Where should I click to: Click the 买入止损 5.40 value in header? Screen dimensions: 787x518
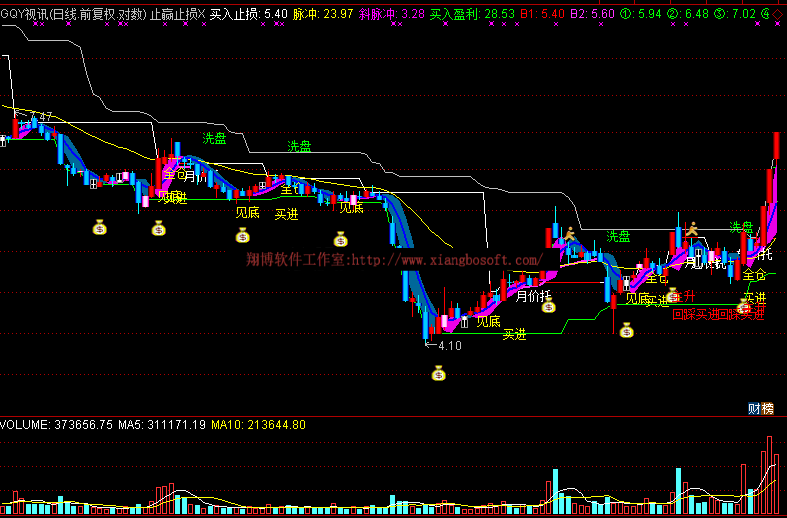coord(248,14)
